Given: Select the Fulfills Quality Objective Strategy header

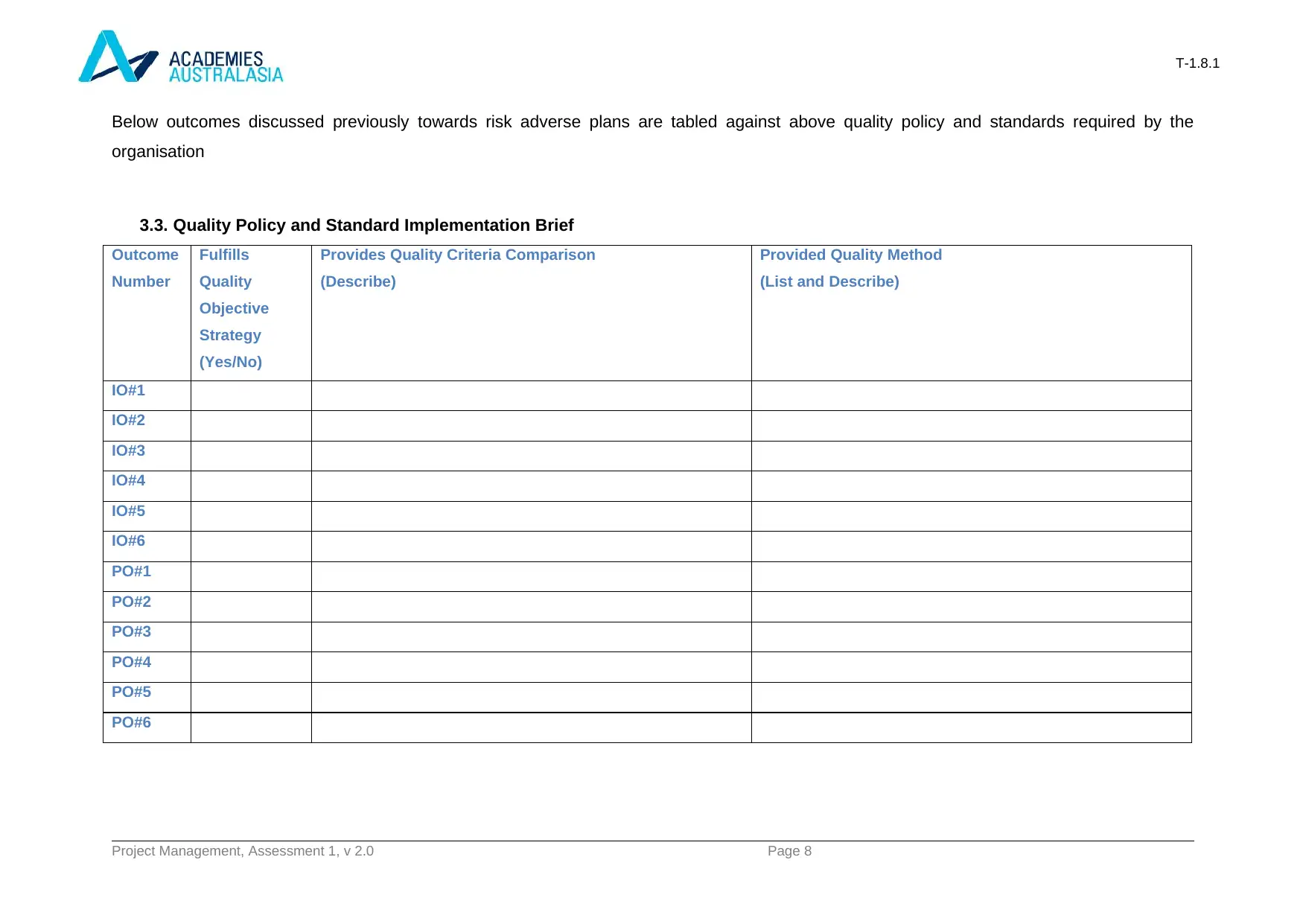Looking at the screenshot, I should point(234,308).
